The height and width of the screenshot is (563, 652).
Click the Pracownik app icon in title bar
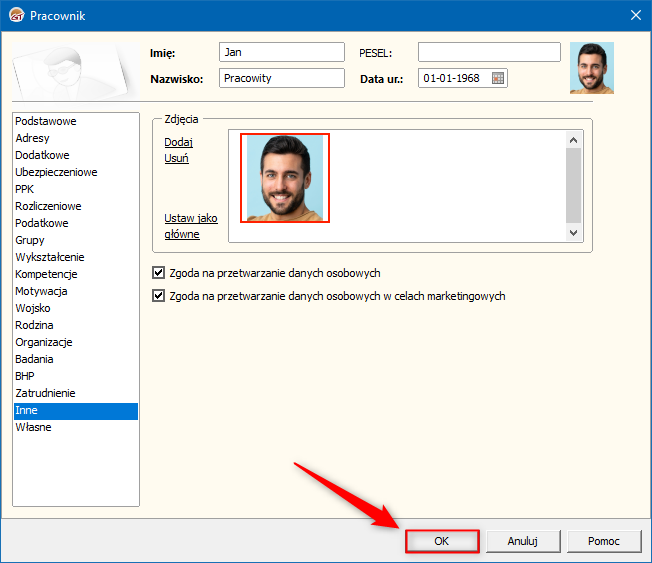[x=16, y=15]
